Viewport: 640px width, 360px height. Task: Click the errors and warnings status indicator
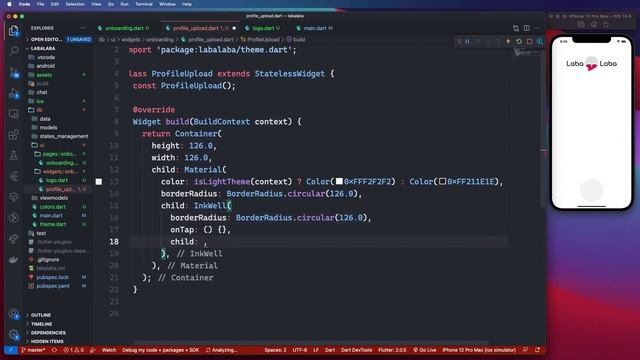click(74, 350)
